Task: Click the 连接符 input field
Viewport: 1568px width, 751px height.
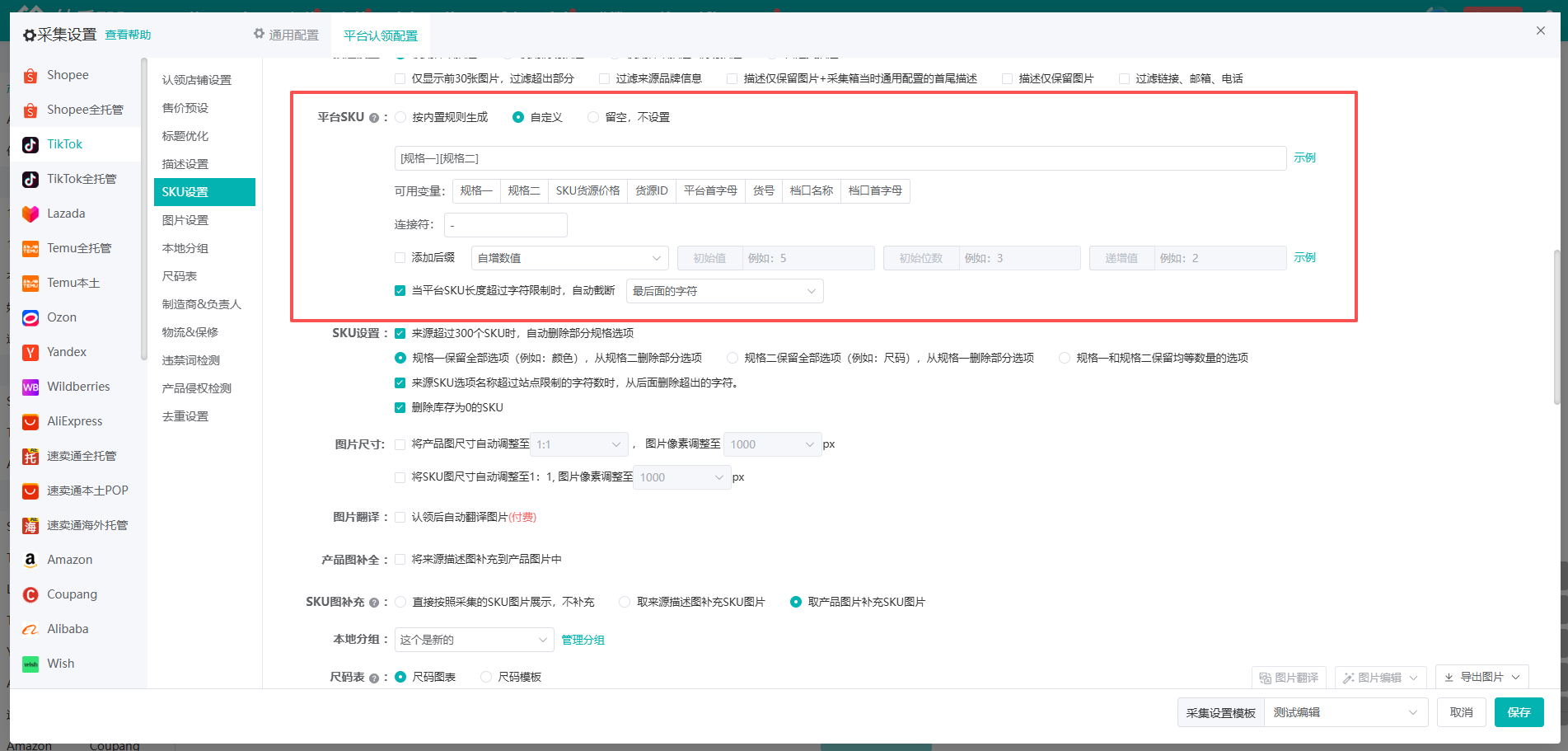Action: [505, 225]
